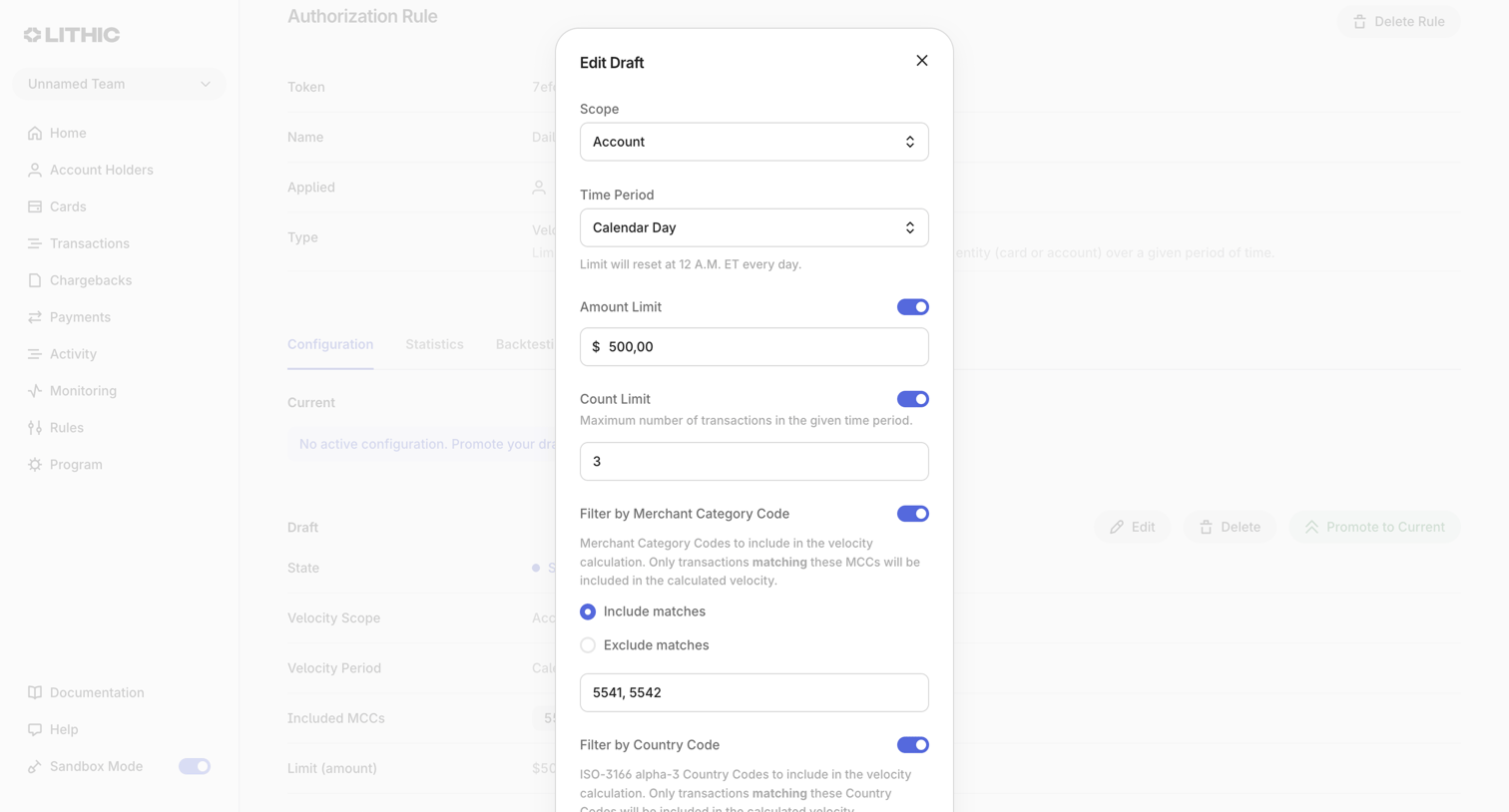Open Cards via the card icon
The width and height of the screenshot is (1509, 812).
click(x=35, y=206)
